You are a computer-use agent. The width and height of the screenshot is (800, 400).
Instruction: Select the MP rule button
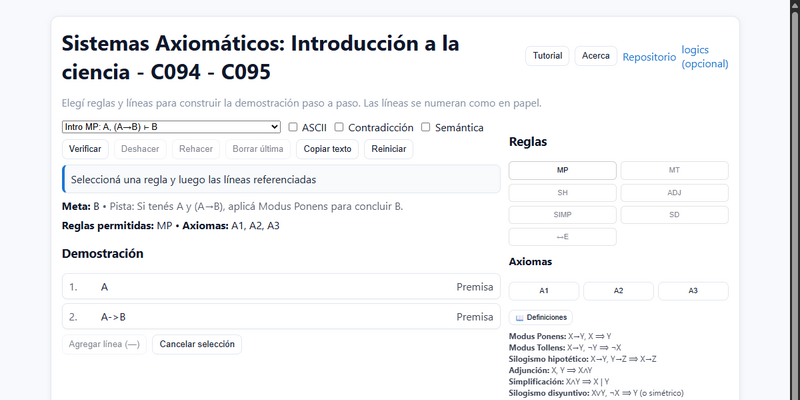[x=562, y=170]
